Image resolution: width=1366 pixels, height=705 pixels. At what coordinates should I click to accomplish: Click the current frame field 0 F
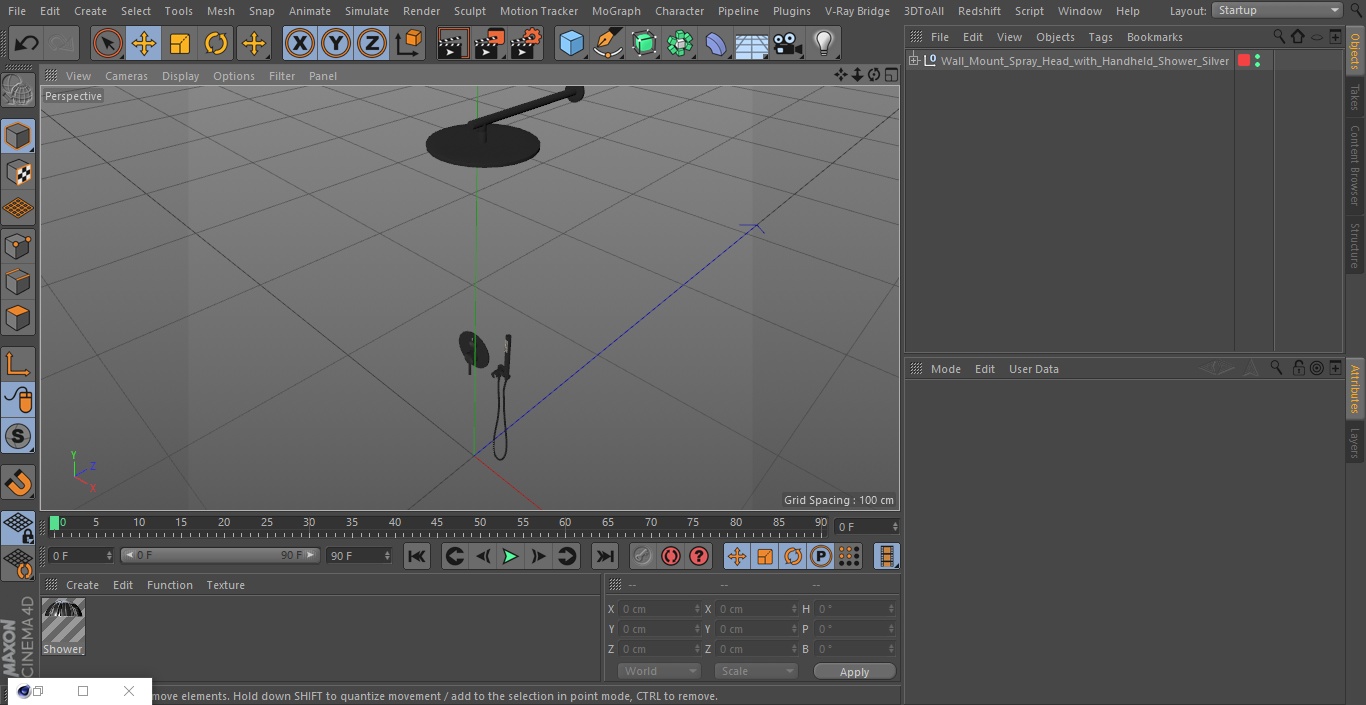(866, 526)
